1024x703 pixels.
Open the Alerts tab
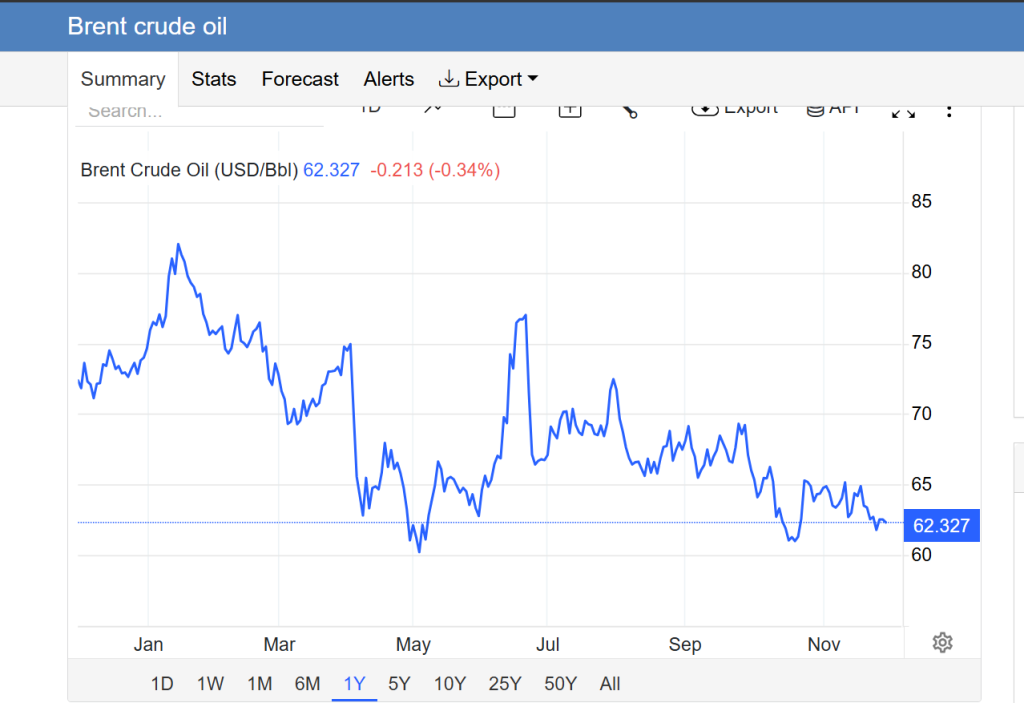[x=389, y=79]
